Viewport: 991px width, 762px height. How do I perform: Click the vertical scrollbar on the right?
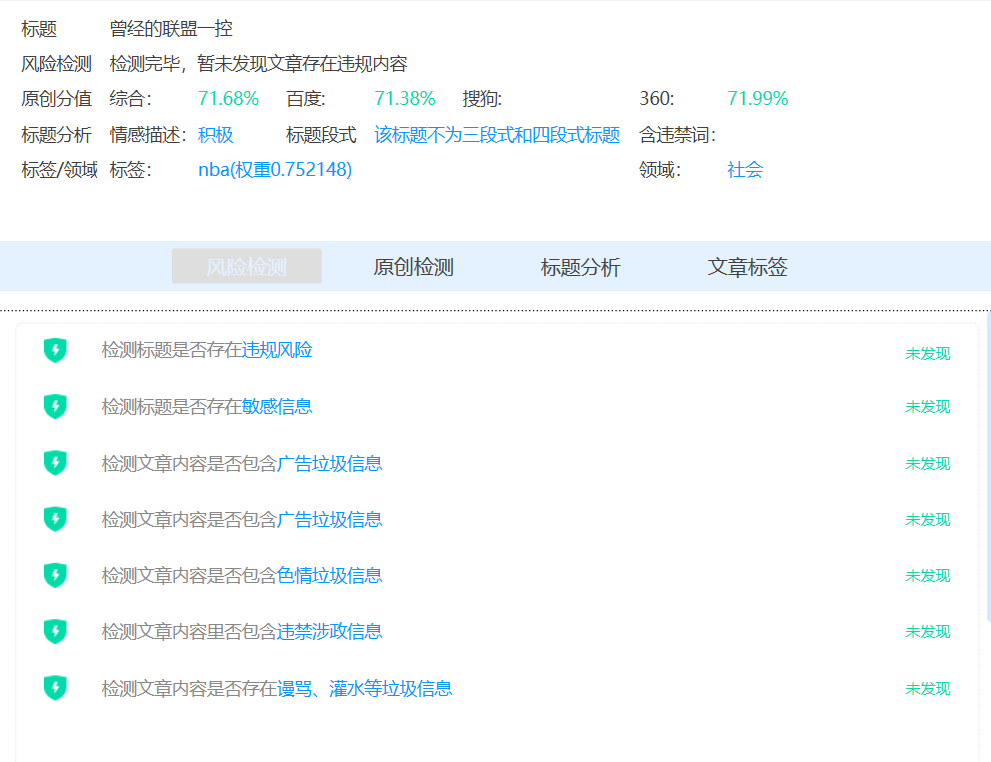[x=988, y=468]
